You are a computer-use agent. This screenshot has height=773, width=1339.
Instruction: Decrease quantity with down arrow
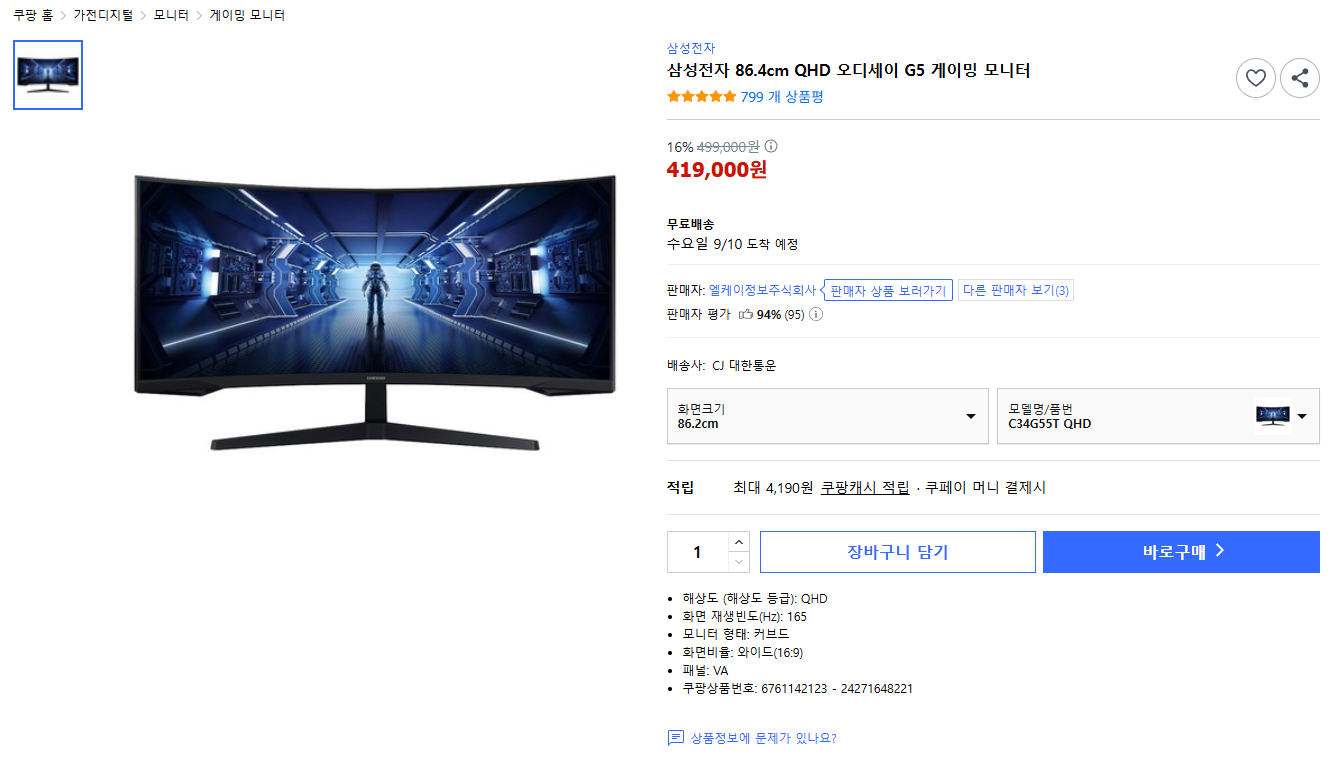coord(738,562)
